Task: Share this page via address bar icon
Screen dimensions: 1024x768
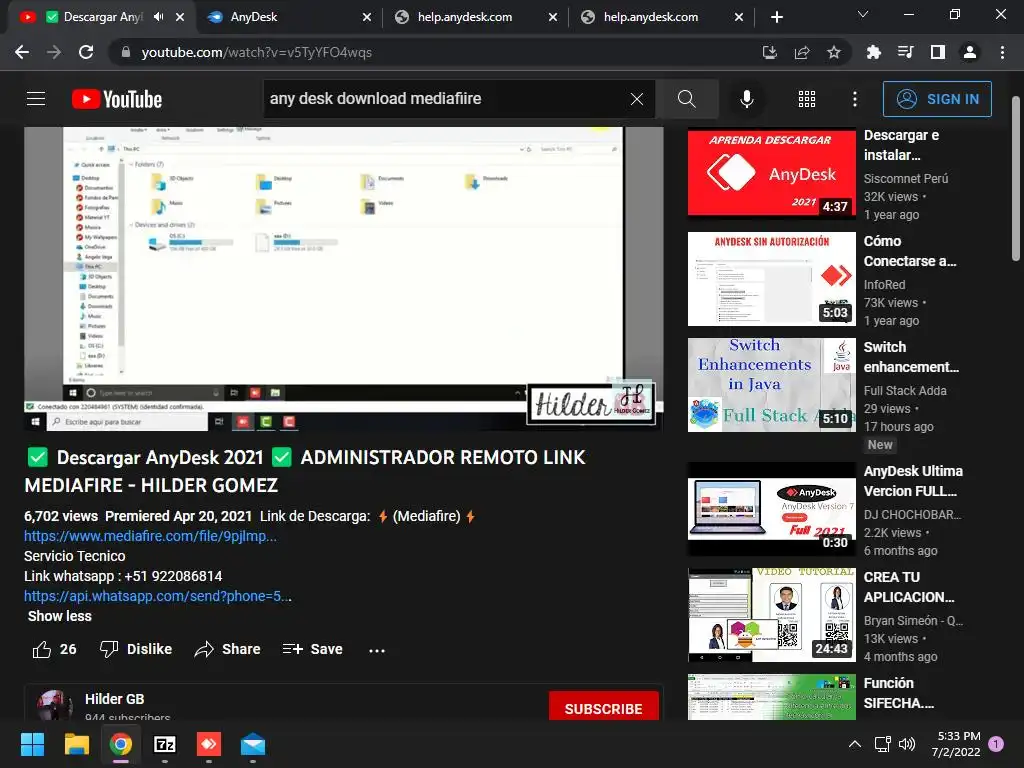Action: (x=801, y=52)
